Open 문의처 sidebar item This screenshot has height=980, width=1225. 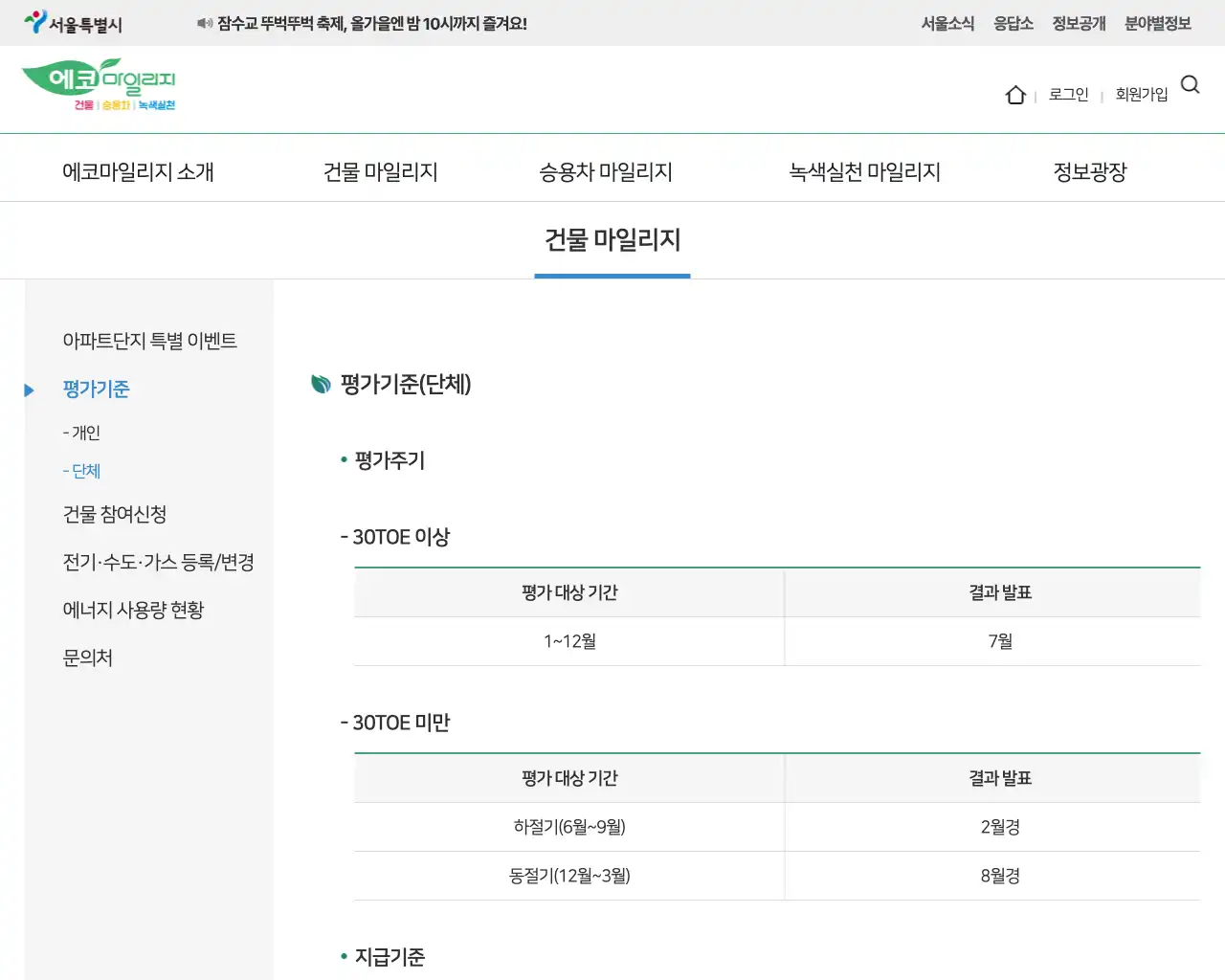pyautogui.click(x=87, y=657)
